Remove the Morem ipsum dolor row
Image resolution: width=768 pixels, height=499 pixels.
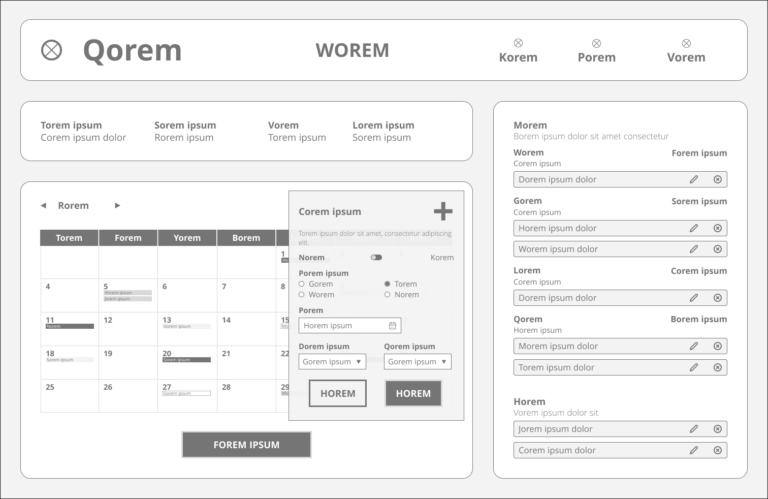pos(718,346)
